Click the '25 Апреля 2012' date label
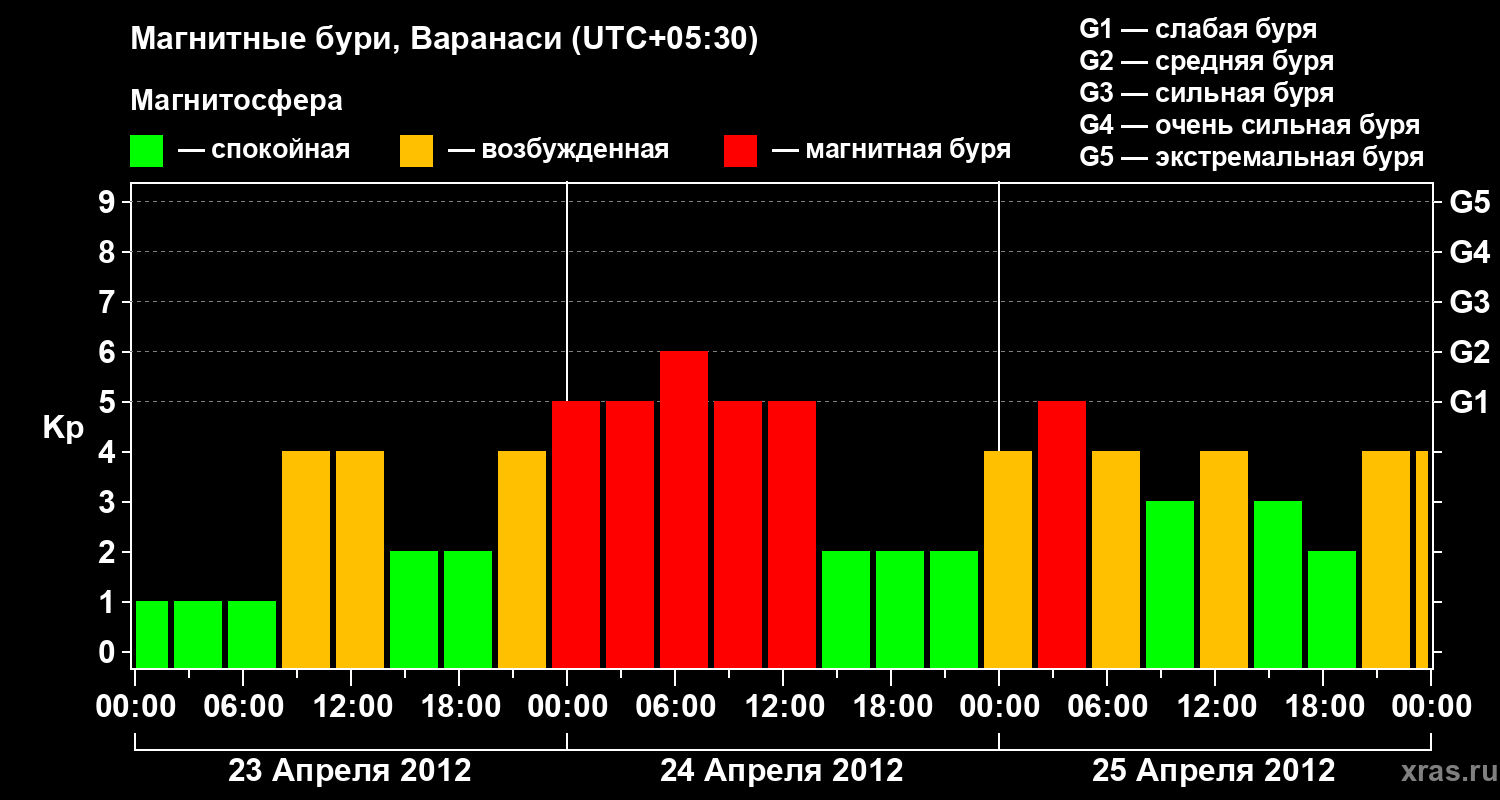The height and width of the screenshot is (800, 1500). (x=1214, y=771)
